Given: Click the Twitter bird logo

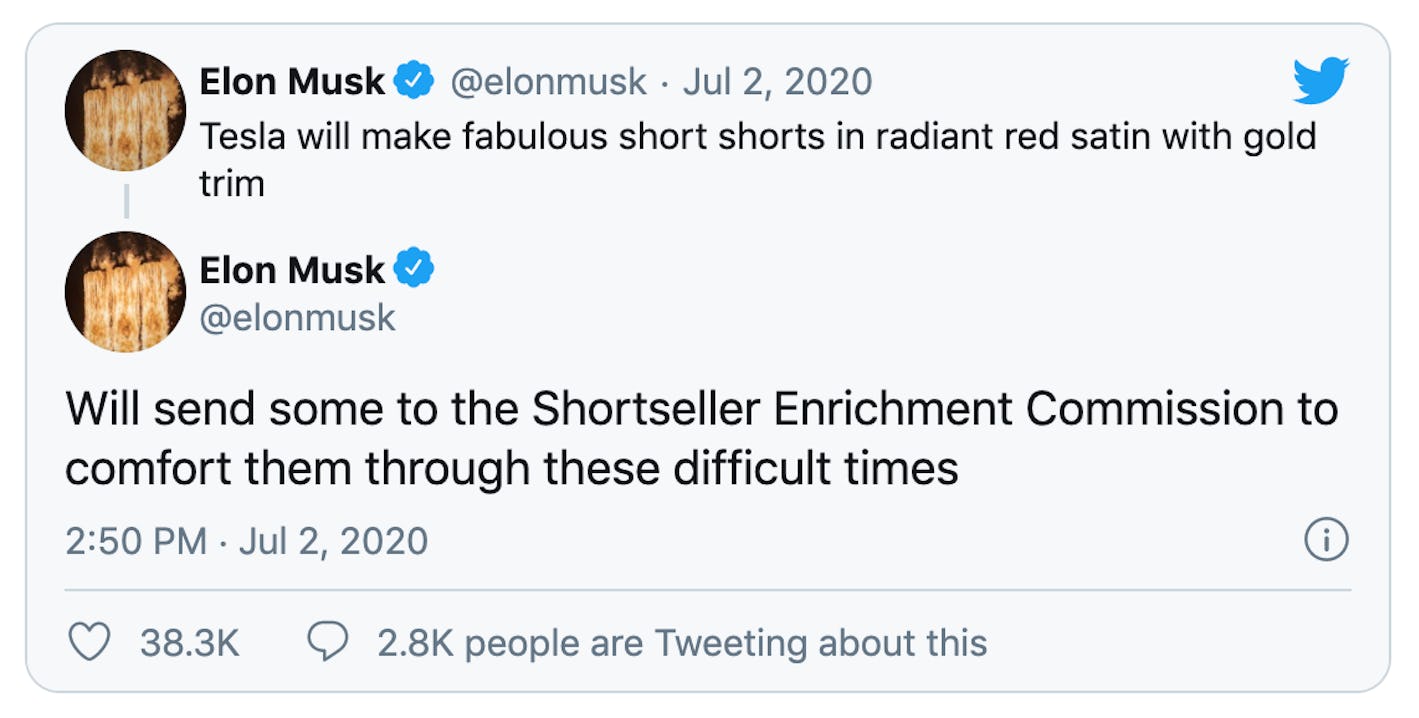Looking at the screenshot, I should point(1322,82).
